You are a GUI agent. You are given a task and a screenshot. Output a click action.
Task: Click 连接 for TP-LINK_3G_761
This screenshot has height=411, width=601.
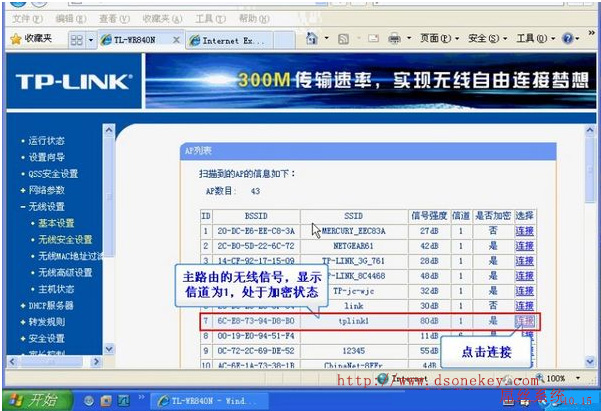pyautogui.click(x=524, y=261)
